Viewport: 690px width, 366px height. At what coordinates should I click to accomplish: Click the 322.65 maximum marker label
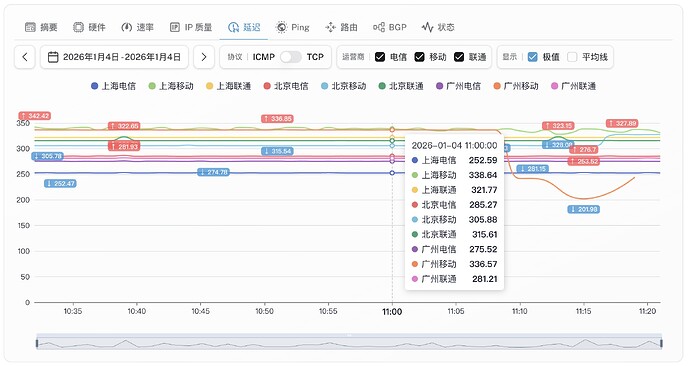tap(124, 126)
